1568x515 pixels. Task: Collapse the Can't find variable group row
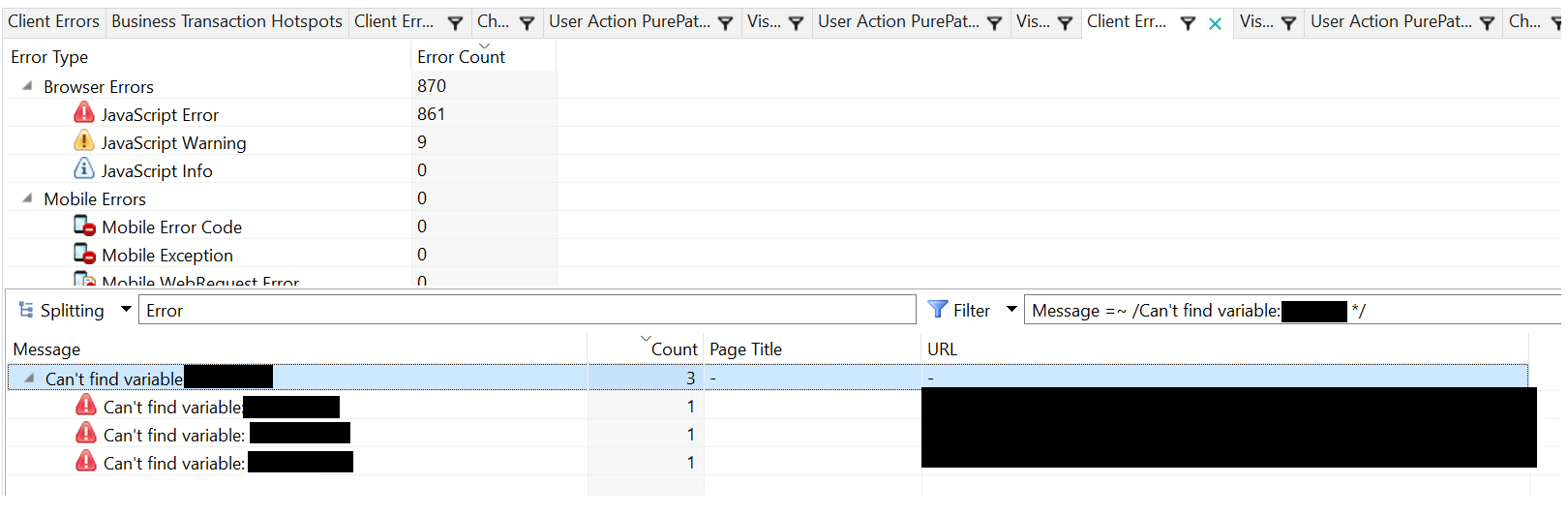tap(29, 379)
